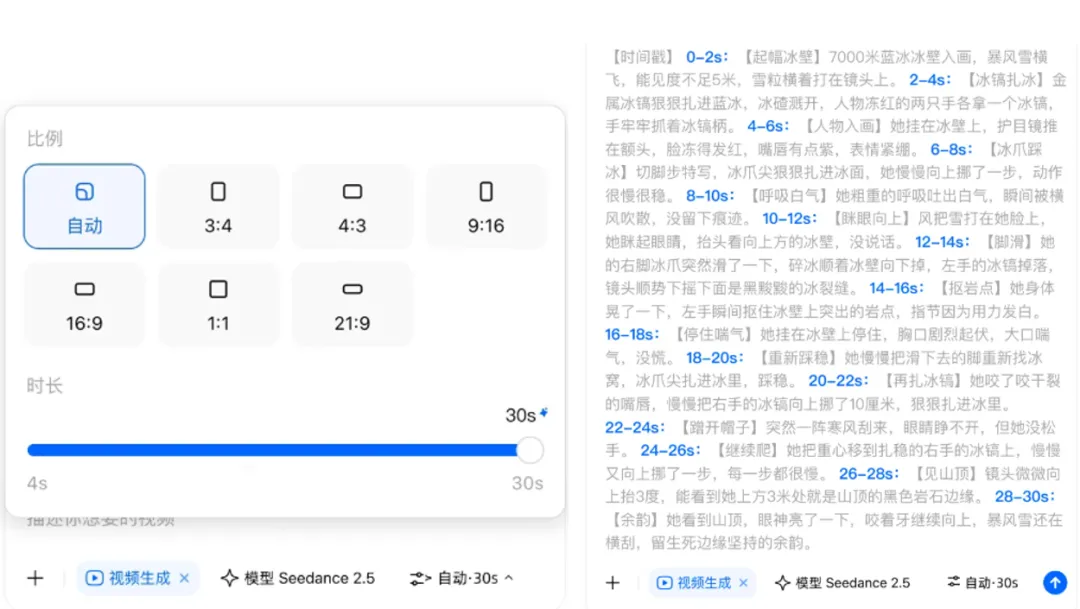Choose the 16:9 aspect ratio

point(84,304)
